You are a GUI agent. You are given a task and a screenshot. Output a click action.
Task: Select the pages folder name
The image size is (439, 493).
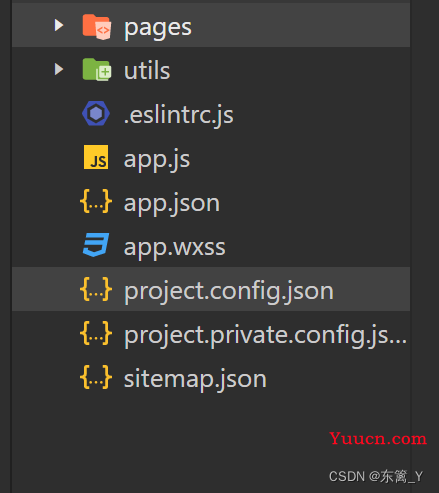(158, 28)
